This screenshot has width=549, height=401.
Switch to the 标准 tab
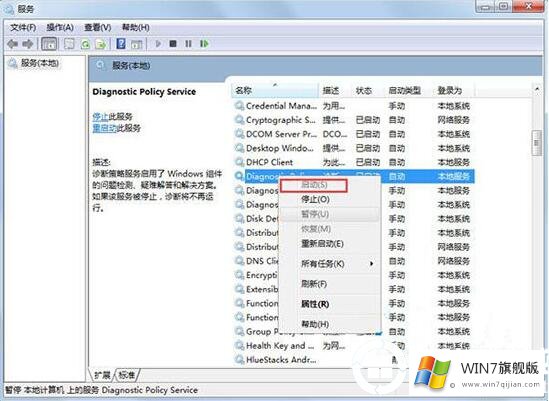pos(127,375)
